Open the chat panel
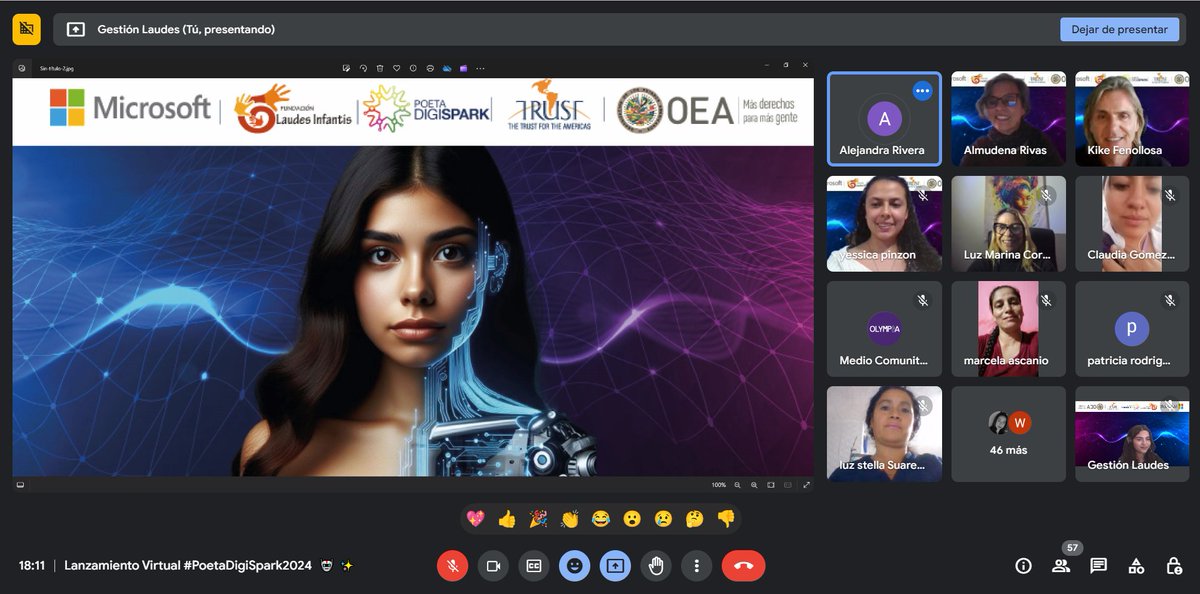The image size is (1200, 594). coord(1098,565)
